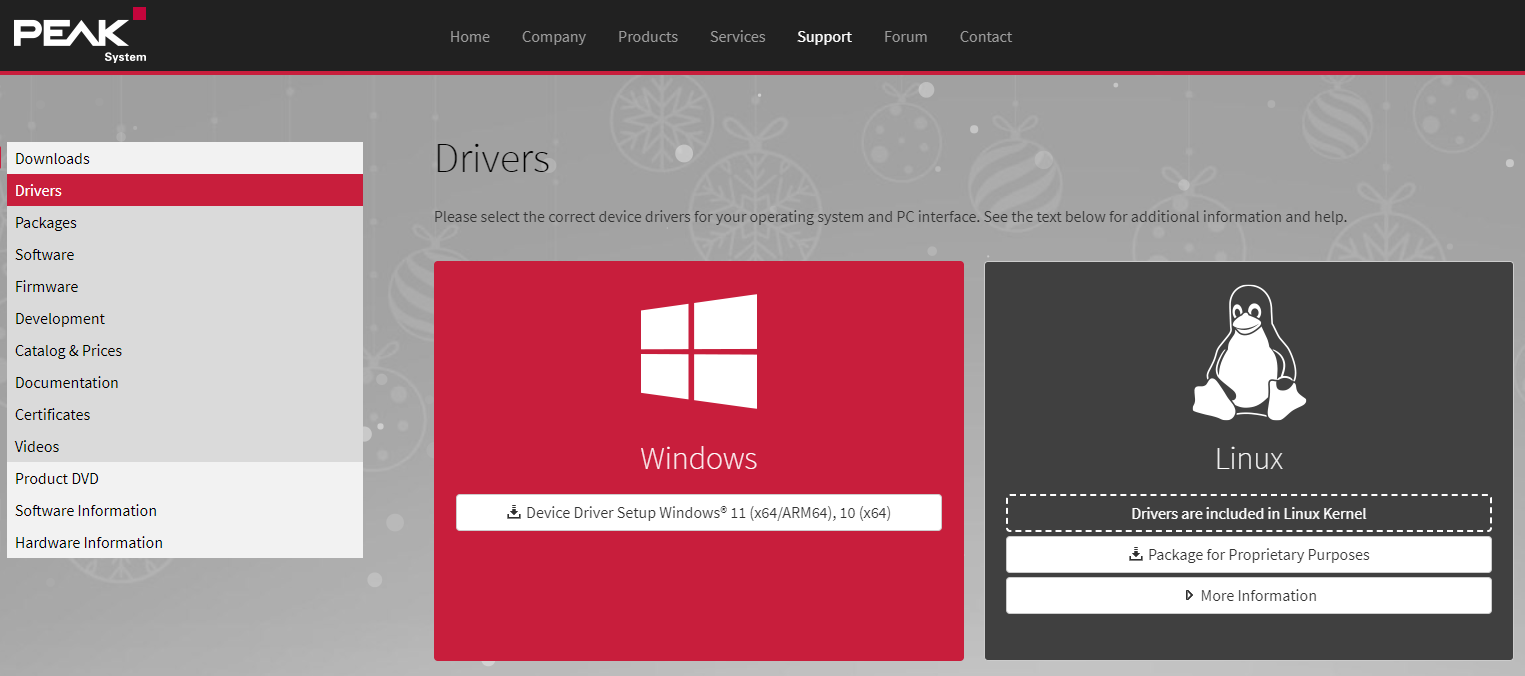Click the Linux card heading
The image size is (1525, 676).
tap(1249, 458)
